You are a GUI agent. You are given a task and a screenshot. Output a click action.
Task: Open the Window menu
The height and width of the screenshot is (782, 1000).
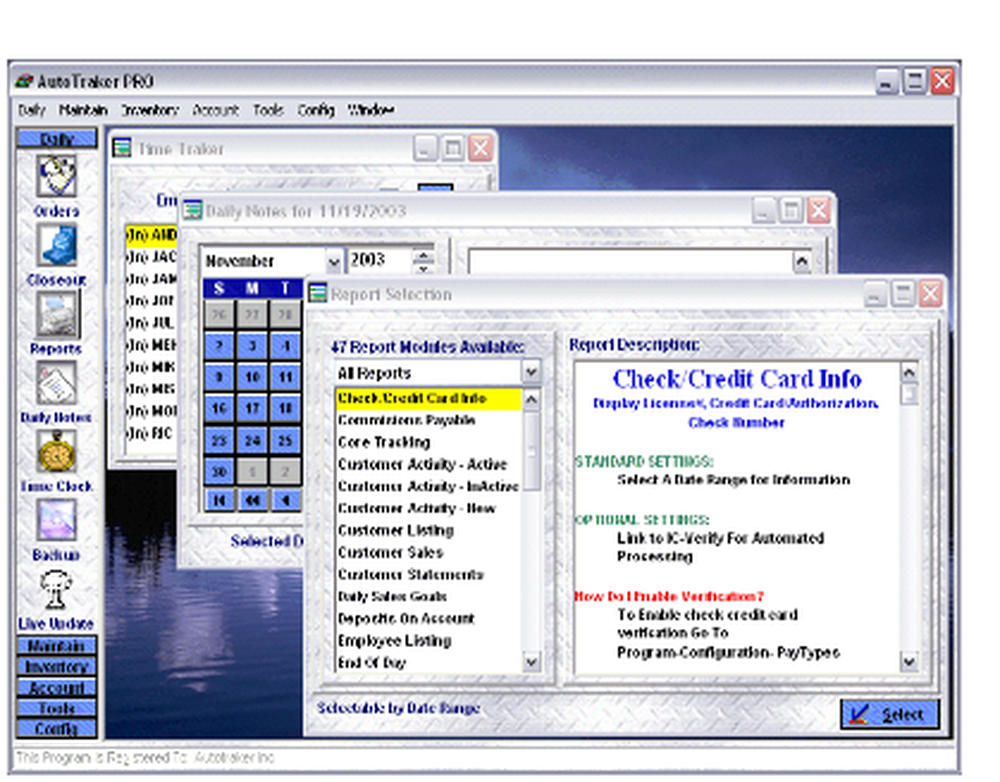coord(370,110)
